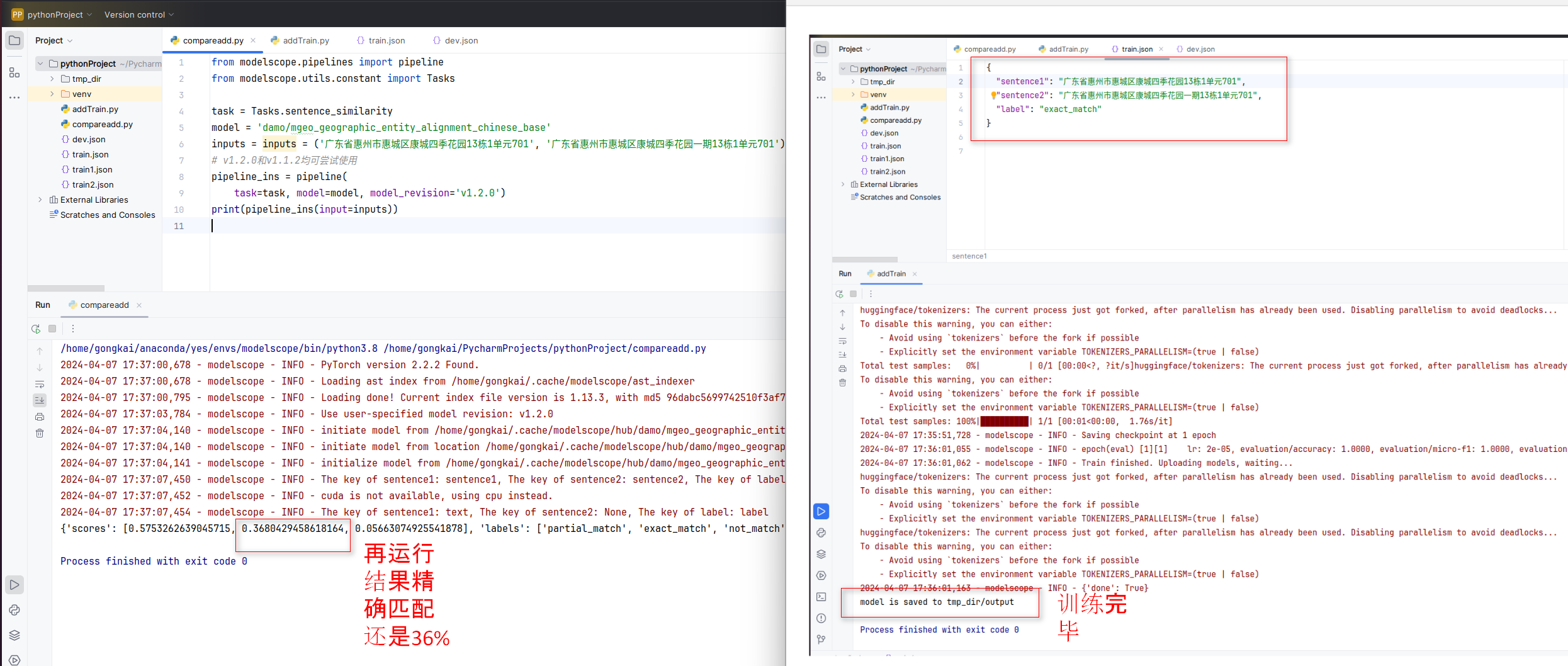
Task: Open Structure tool icon in right window sidebar
Action: coord(821,76)
